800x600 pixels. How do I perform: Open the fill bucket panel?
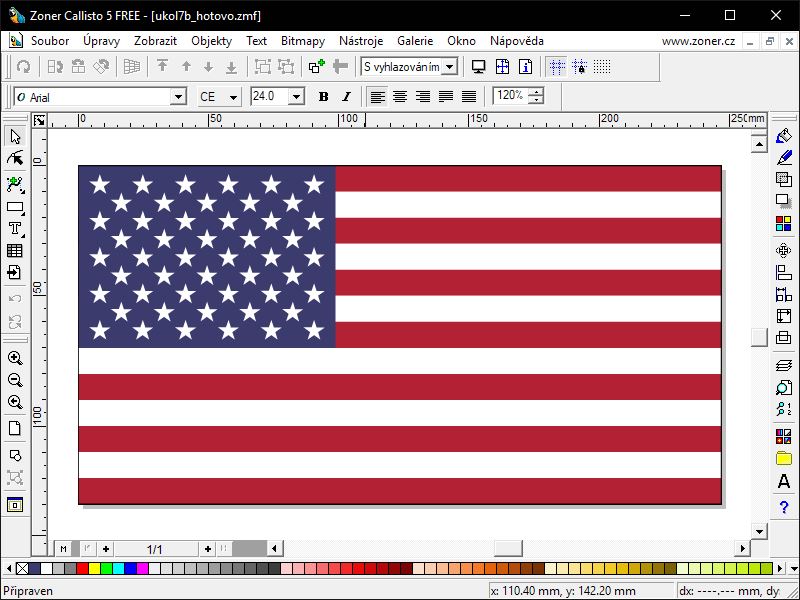(x=784, y=136)
